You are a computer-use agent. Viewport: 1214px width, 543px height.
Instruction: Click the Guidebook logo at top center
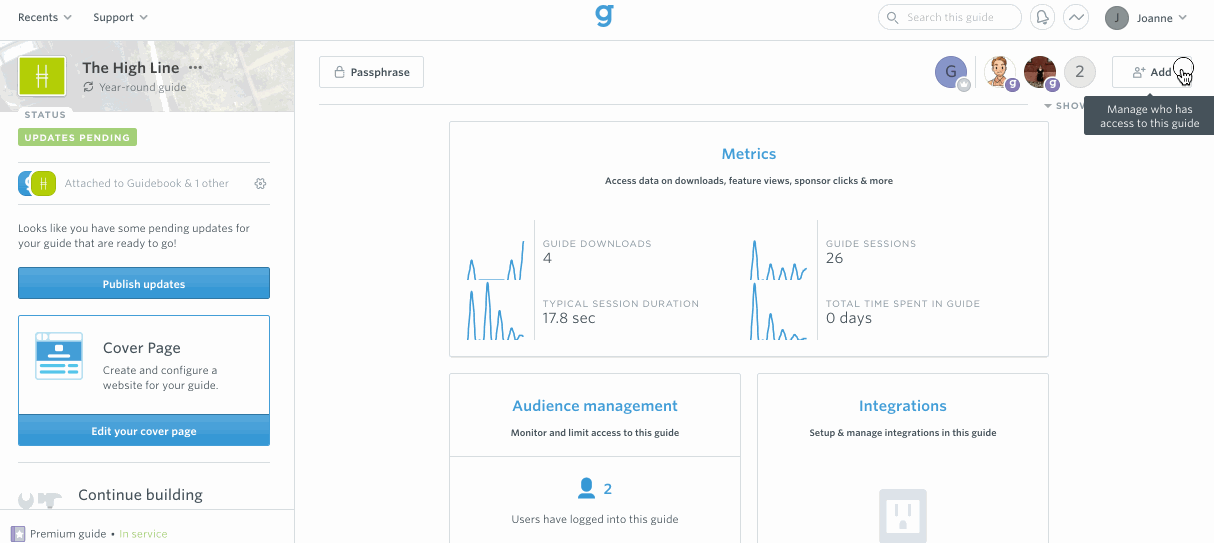pyautogui.click(x=604, y=15)
